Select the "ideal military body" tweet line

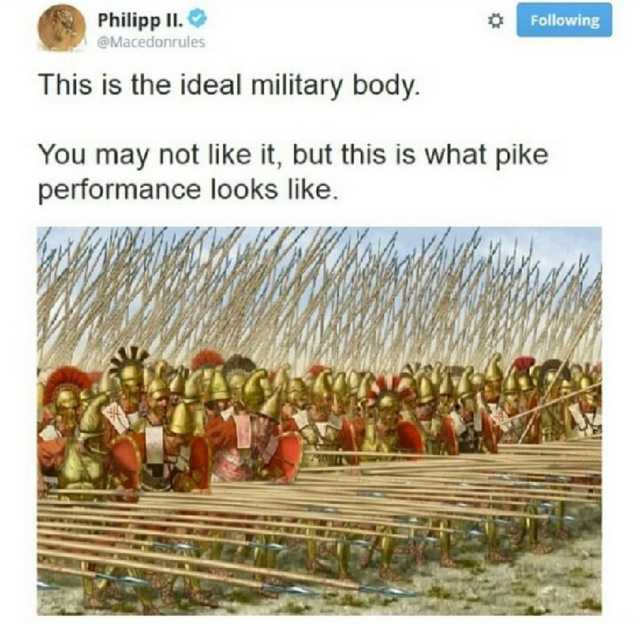(229, 85)
